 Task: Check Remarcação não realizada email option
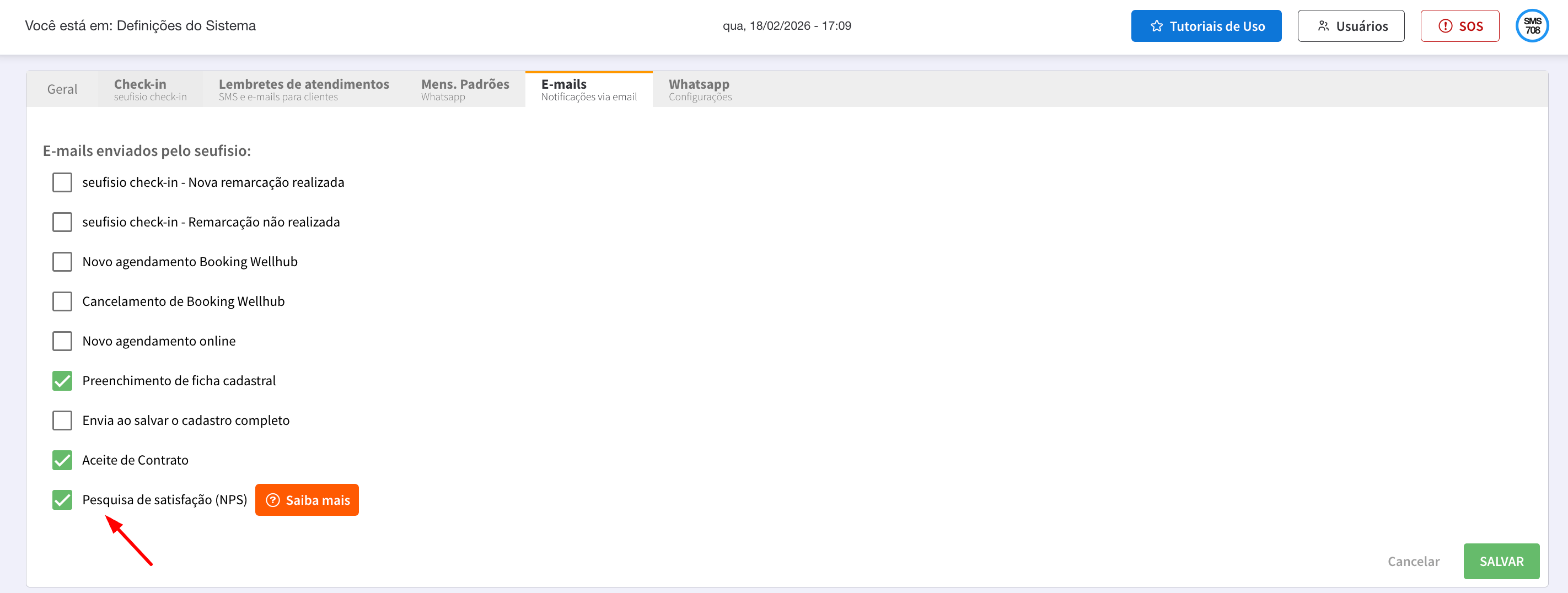tap(62, 222)
